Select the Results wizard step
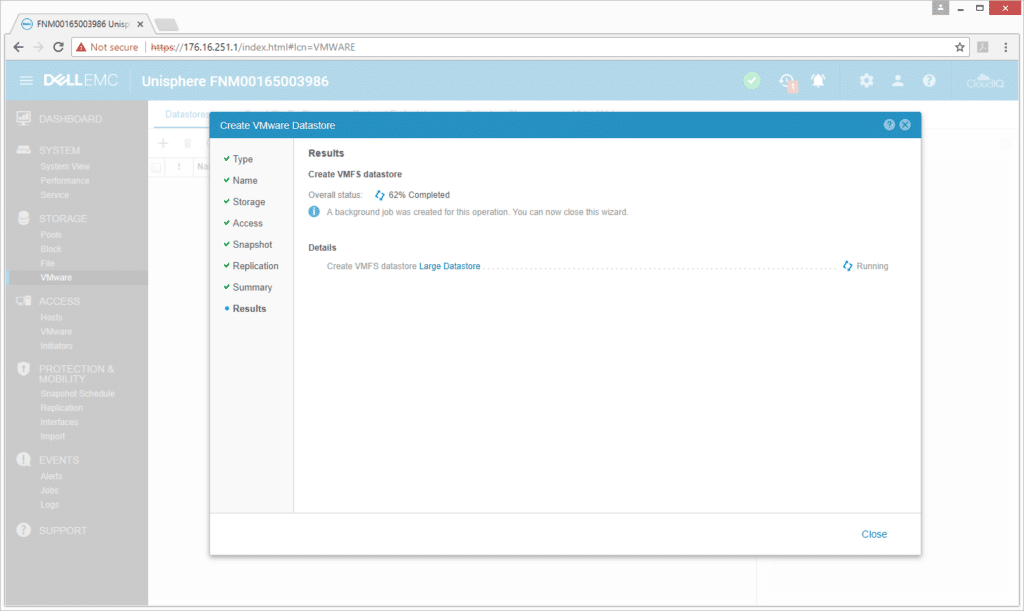This screenshot has width=1024, height=611. (x=249, y=309)
